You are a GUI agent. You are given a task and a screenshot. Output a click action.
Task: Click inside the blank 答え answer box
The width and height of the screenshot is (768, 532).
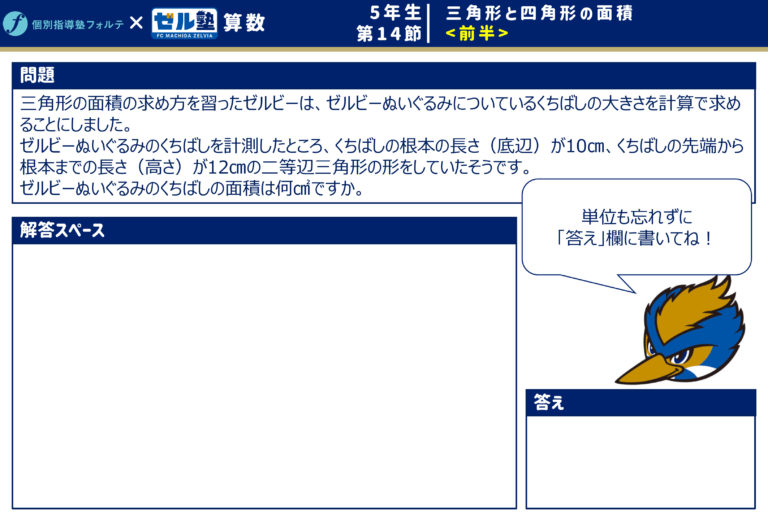pyautogui.click(x=640, y=461)
